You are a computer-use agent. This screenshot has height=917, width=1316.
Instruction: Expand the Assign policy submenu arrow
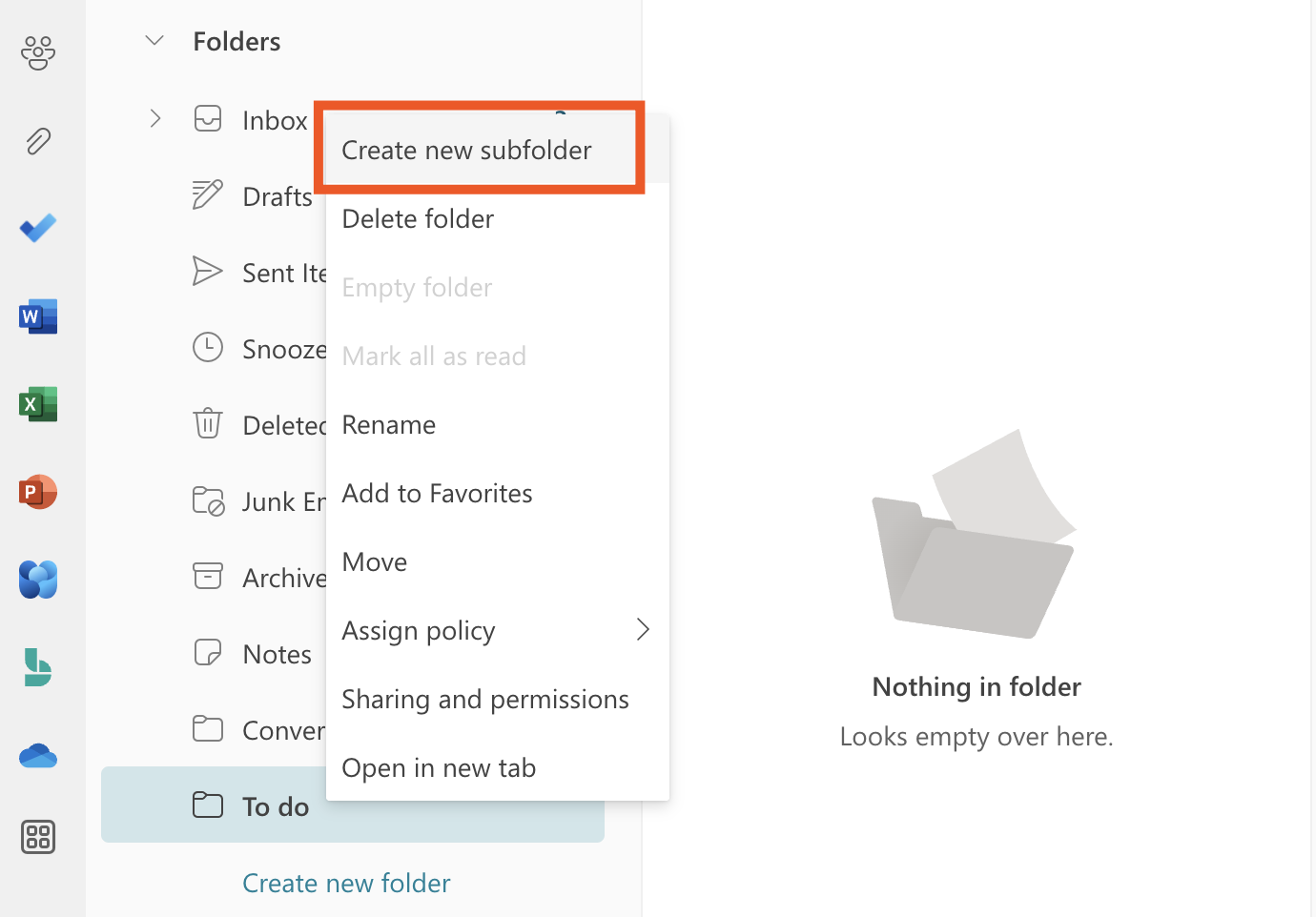tap(643, 629)
